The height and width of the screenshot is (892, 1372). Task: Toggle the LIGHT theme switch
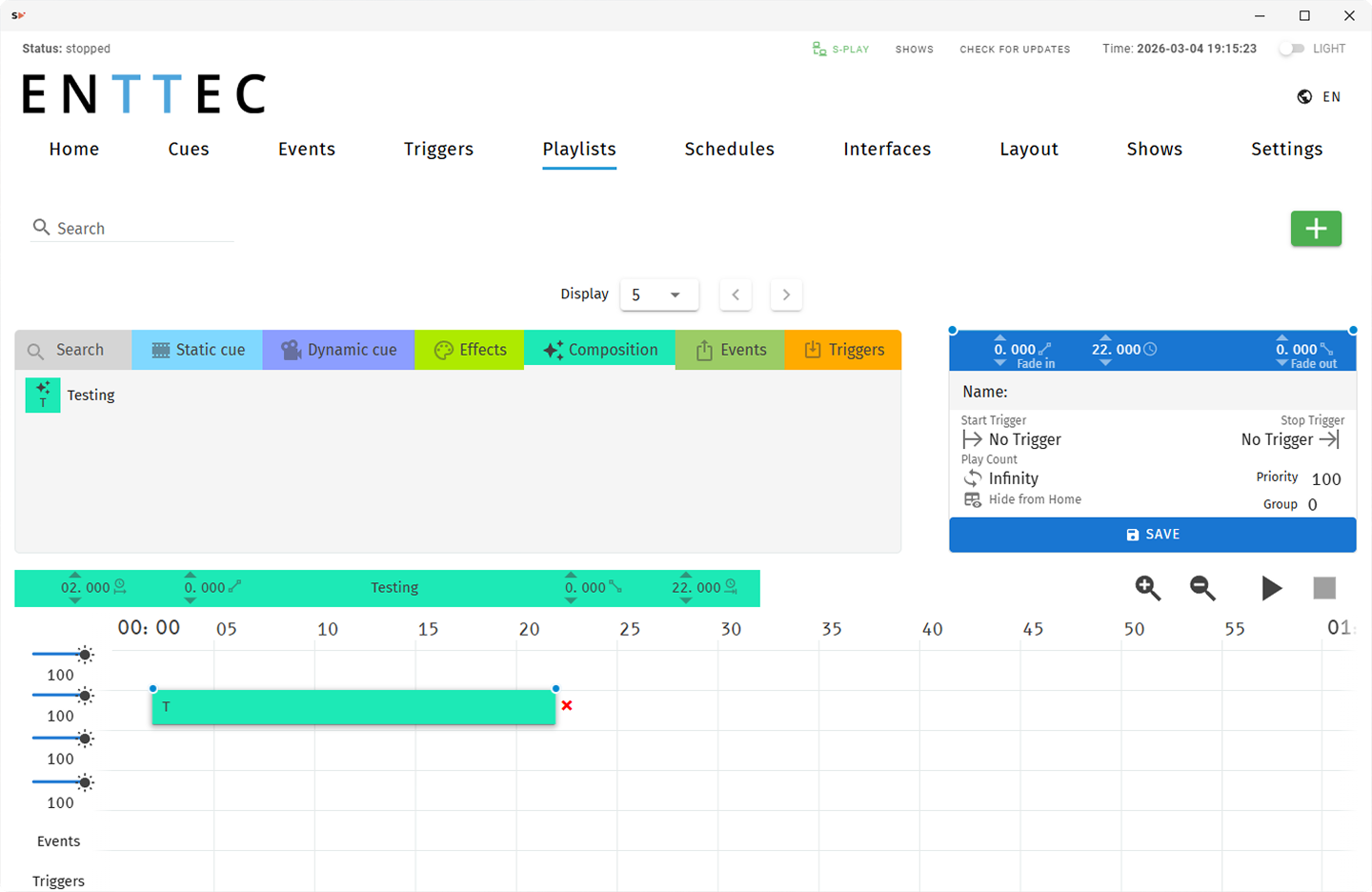click(1291, 49)
